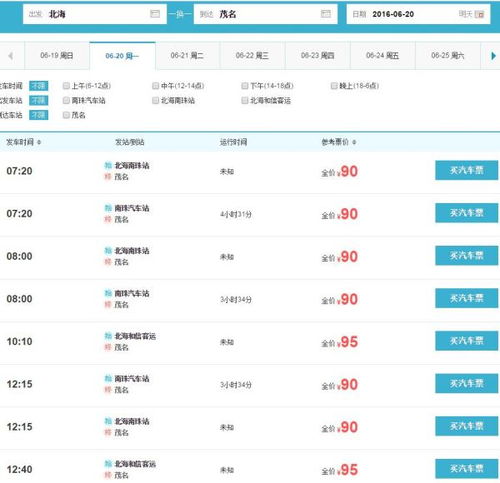Switch to 06-21 周二 date tab
This screenshot has width=500, height=483.
pyautogui.click(x=187, y=56)
